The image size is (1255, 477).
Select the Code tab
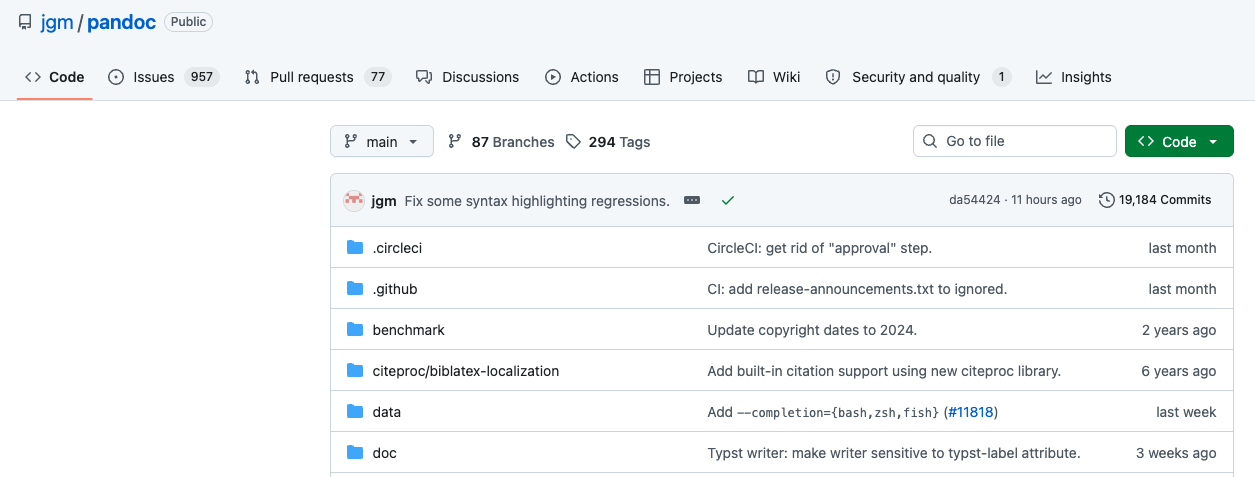coord(55,77)
